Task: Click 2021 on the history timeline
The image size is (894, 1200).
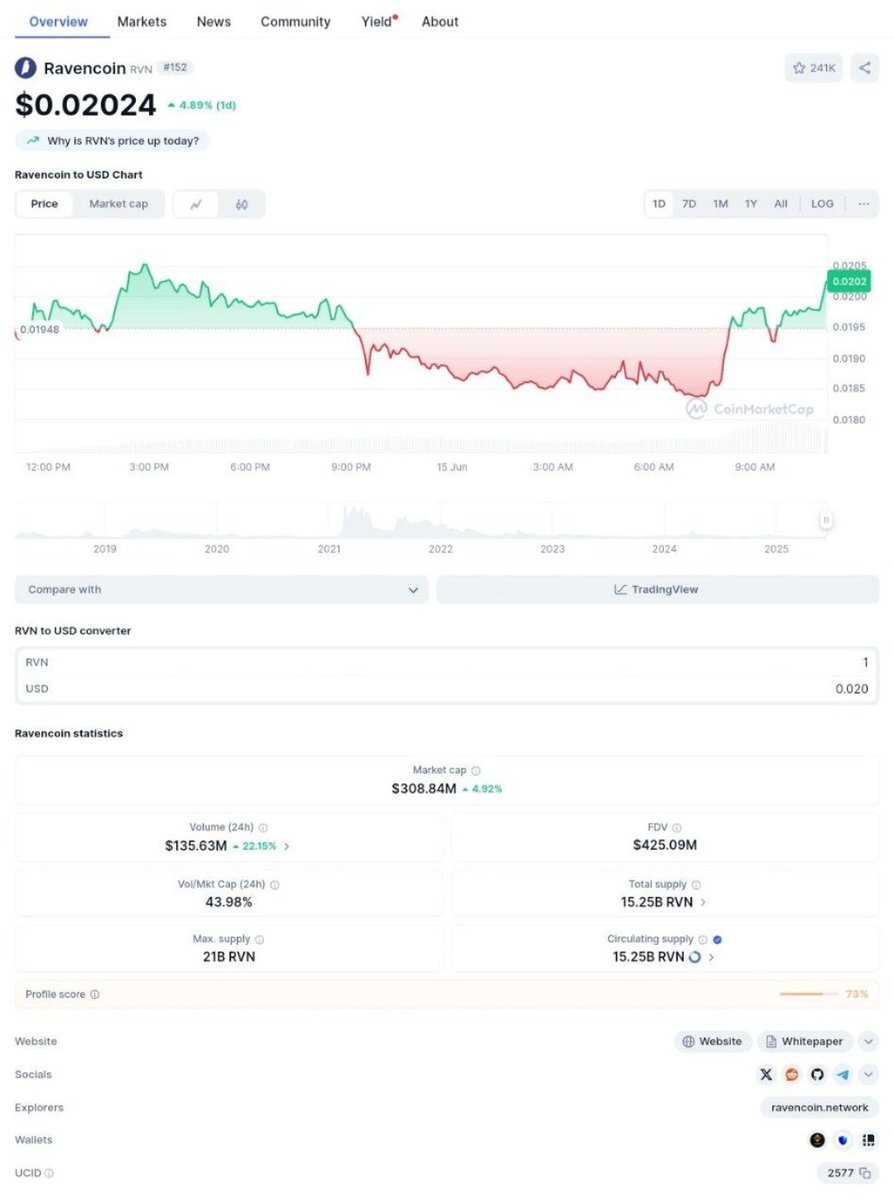Action: tap(329, 549)
